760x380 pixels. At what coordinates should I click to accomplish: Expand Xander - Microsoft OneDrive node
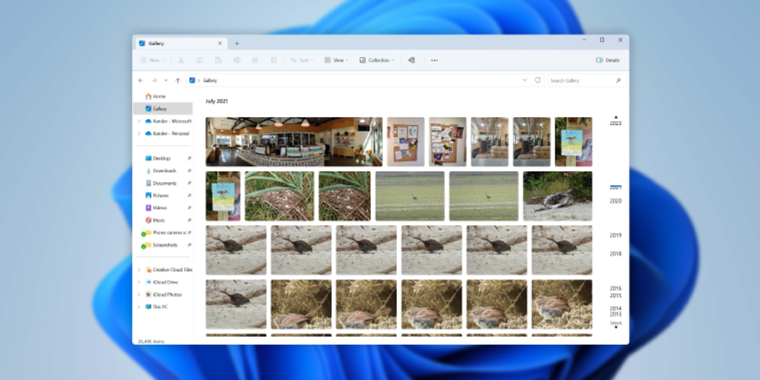point(139,121)
